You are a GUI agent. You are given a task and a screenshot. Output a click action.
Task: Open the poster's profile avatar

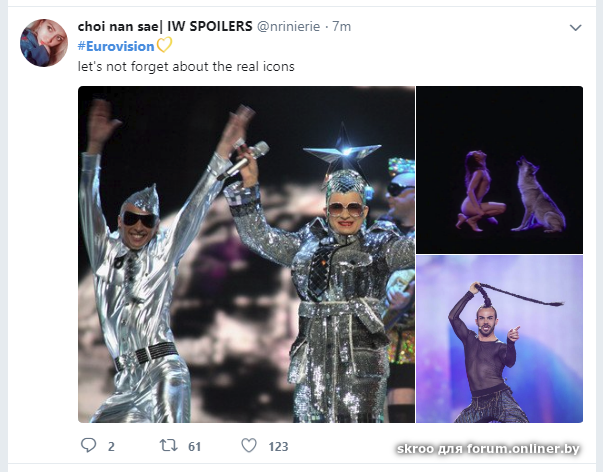pyautogui.click(x=44, y=42)
